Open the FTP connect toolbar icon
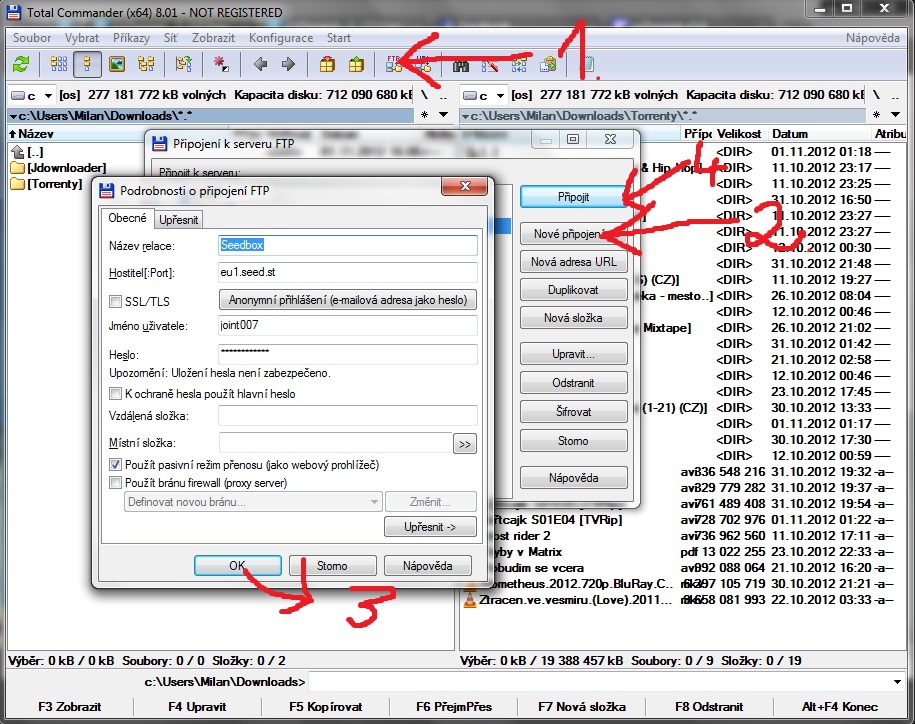 pyautogui.click(x=392, y=65)
